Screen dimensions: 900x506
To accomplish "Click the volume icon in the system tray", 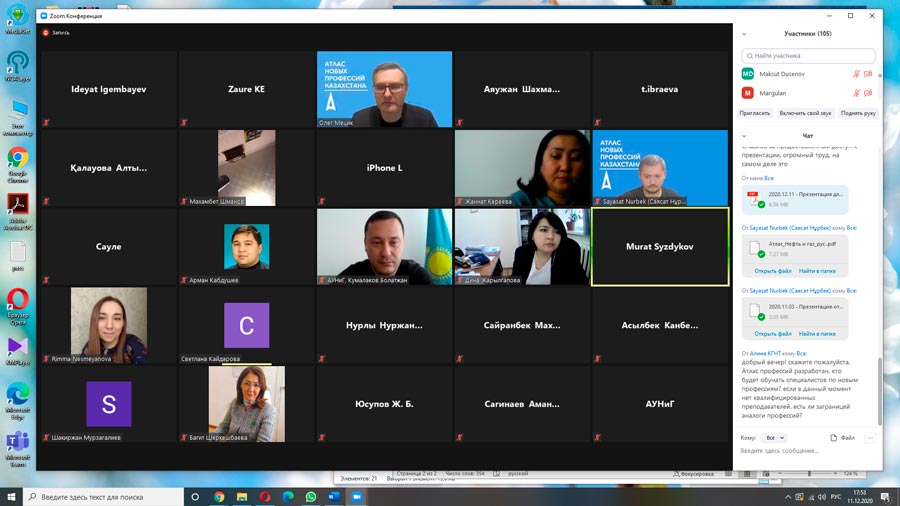I will [822, 497].
